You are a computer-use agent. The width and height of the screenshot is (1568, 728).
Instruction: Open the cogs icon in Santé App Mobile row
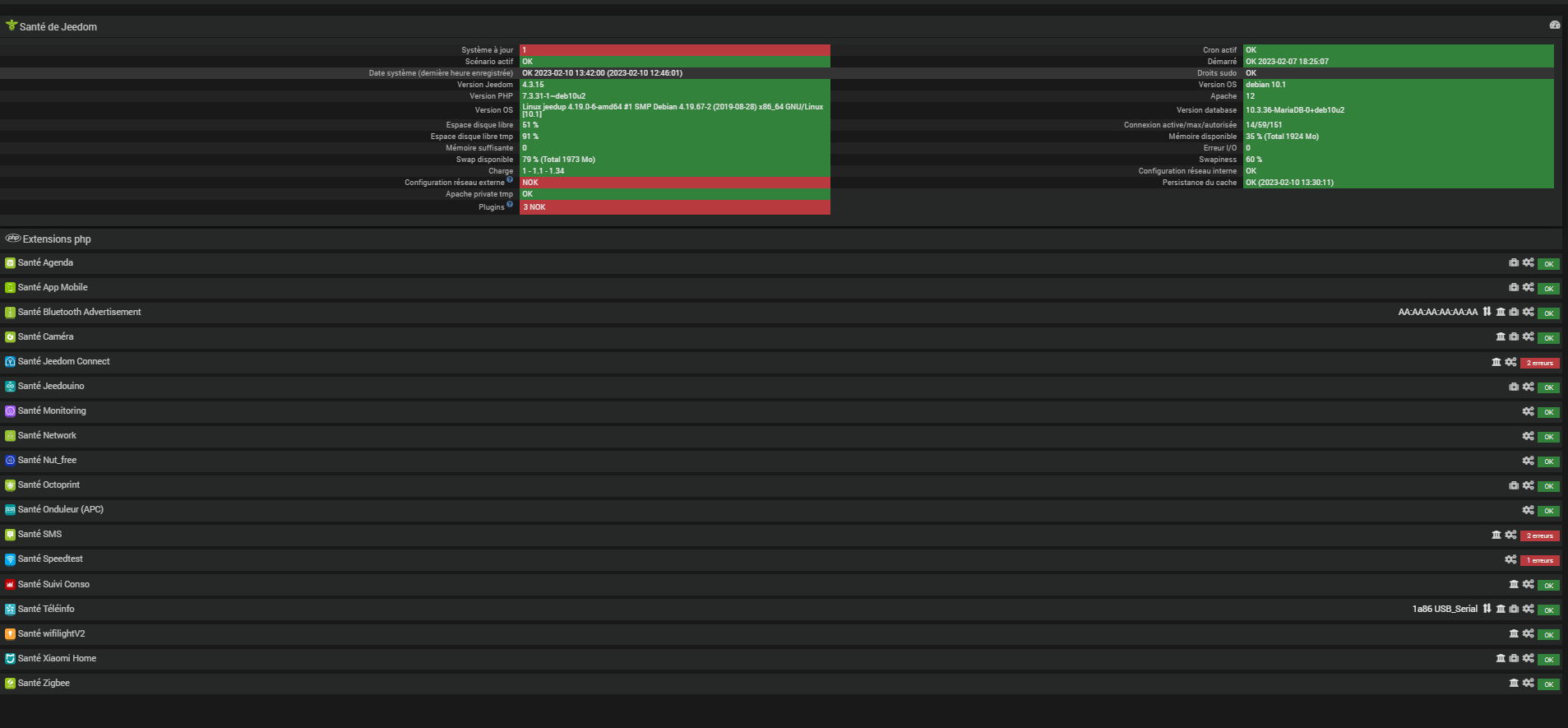click(x=1528, y=288)
